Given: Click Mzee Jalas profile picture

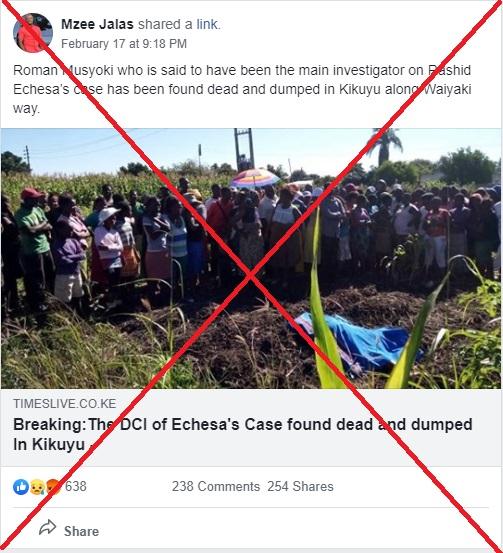Looking at the screenshot, I should 33,33.
